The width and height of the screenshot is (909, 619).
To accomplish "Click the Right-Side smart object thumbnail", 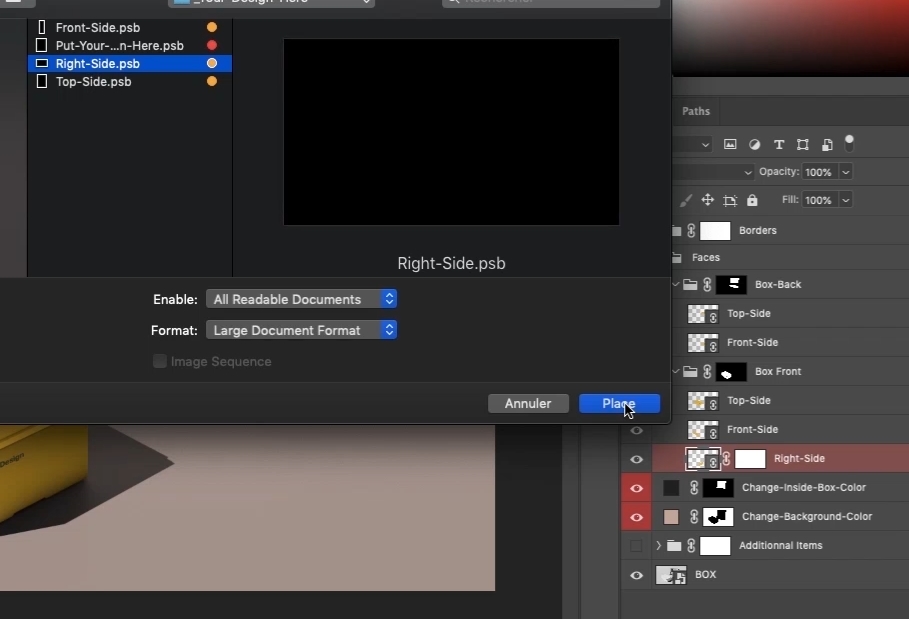I will pos(703,458).
